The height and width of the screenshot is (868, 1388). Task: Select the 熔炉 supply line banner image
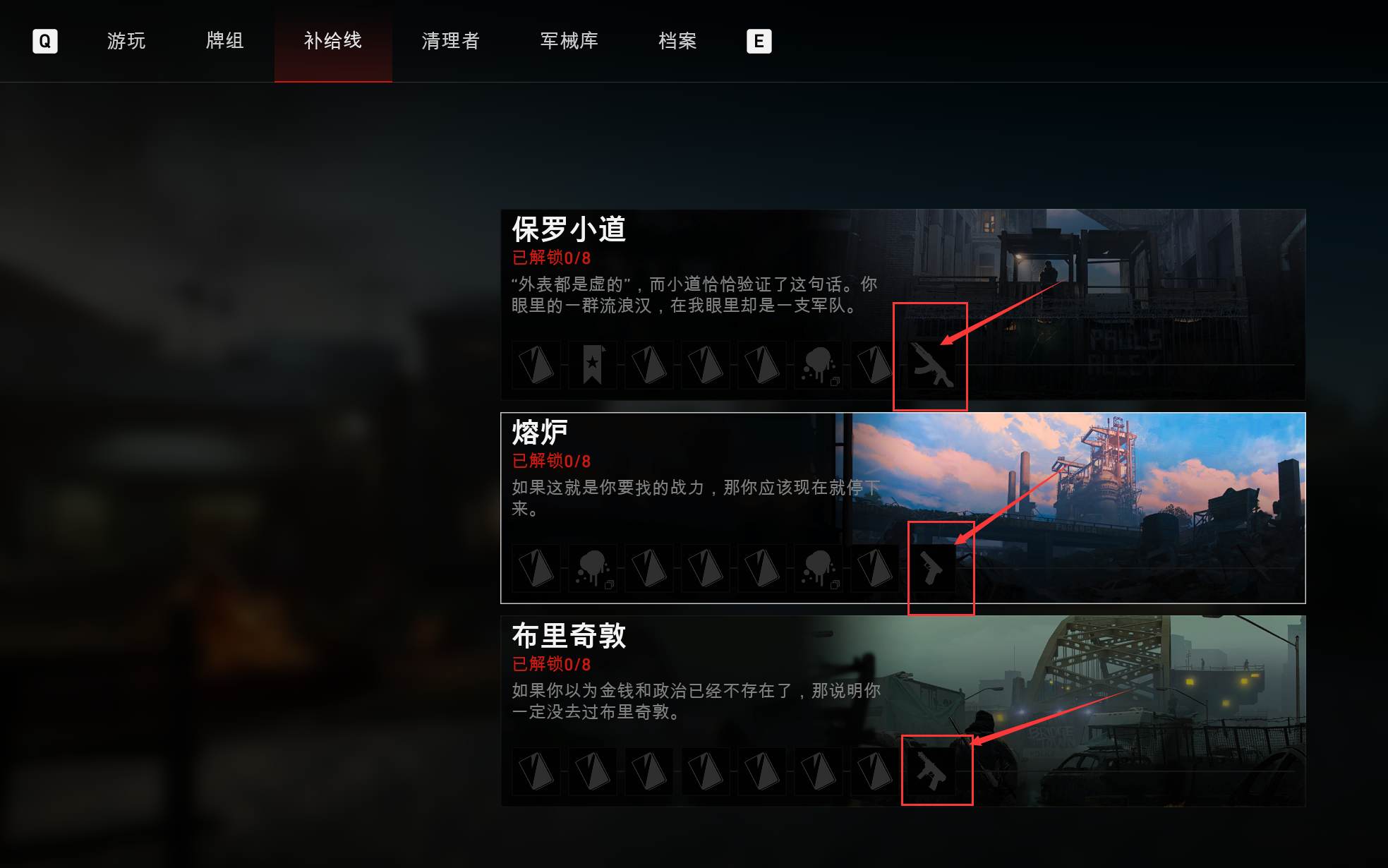(1078, 508)
